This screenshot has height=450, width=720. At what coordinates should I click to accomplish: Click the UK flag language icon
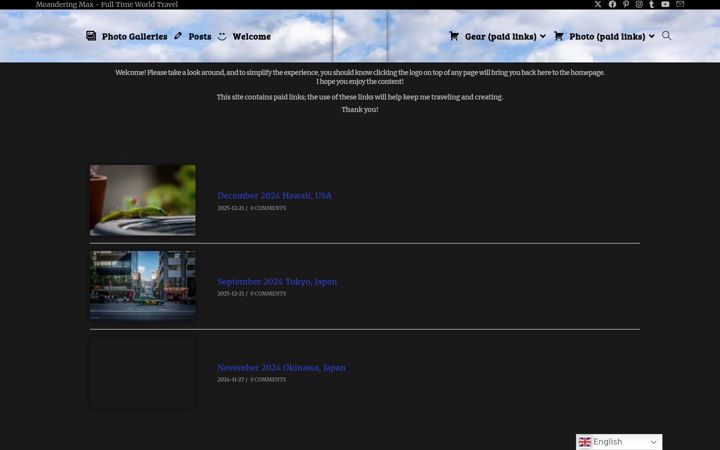click(585, 442)
